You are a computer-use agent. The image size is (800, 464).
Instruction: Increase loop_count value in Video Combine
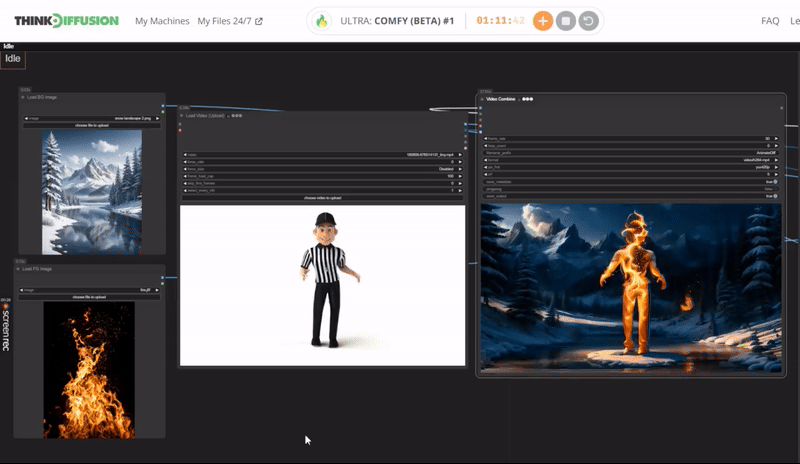point(776,145)
